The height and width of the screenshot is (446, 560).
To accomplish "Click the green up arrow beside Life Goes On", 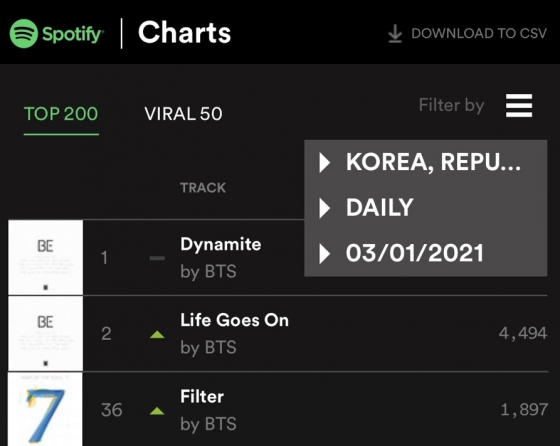I will (x=157, y=335).
